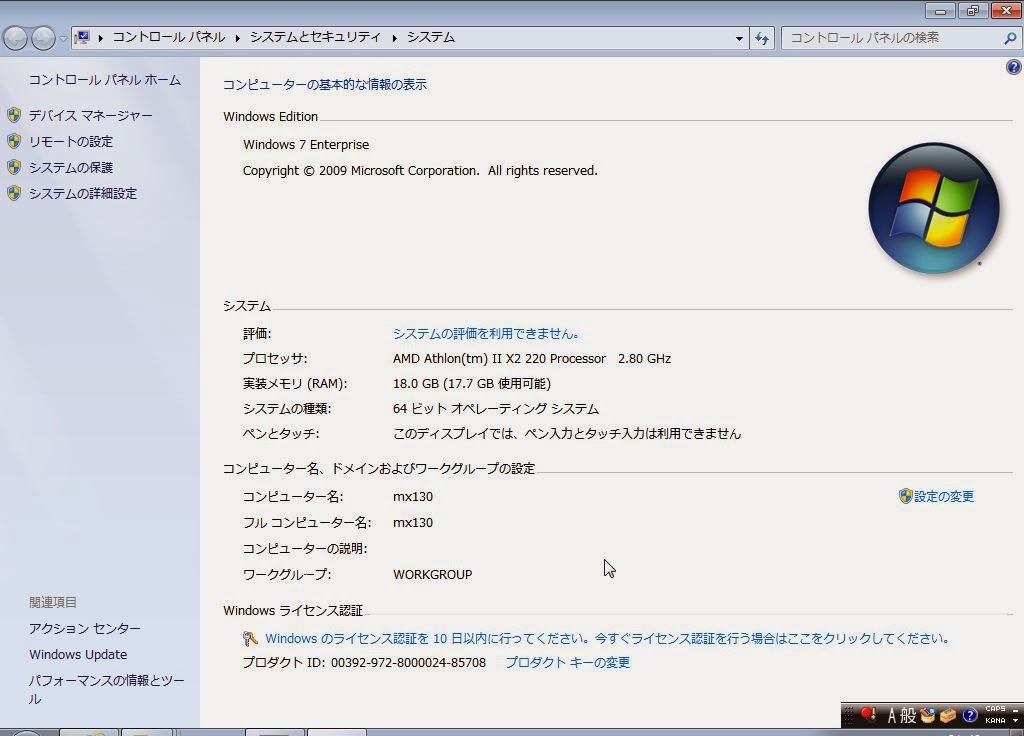
Task: Click the システム breadcrumb segment
Action: [430, 37]
